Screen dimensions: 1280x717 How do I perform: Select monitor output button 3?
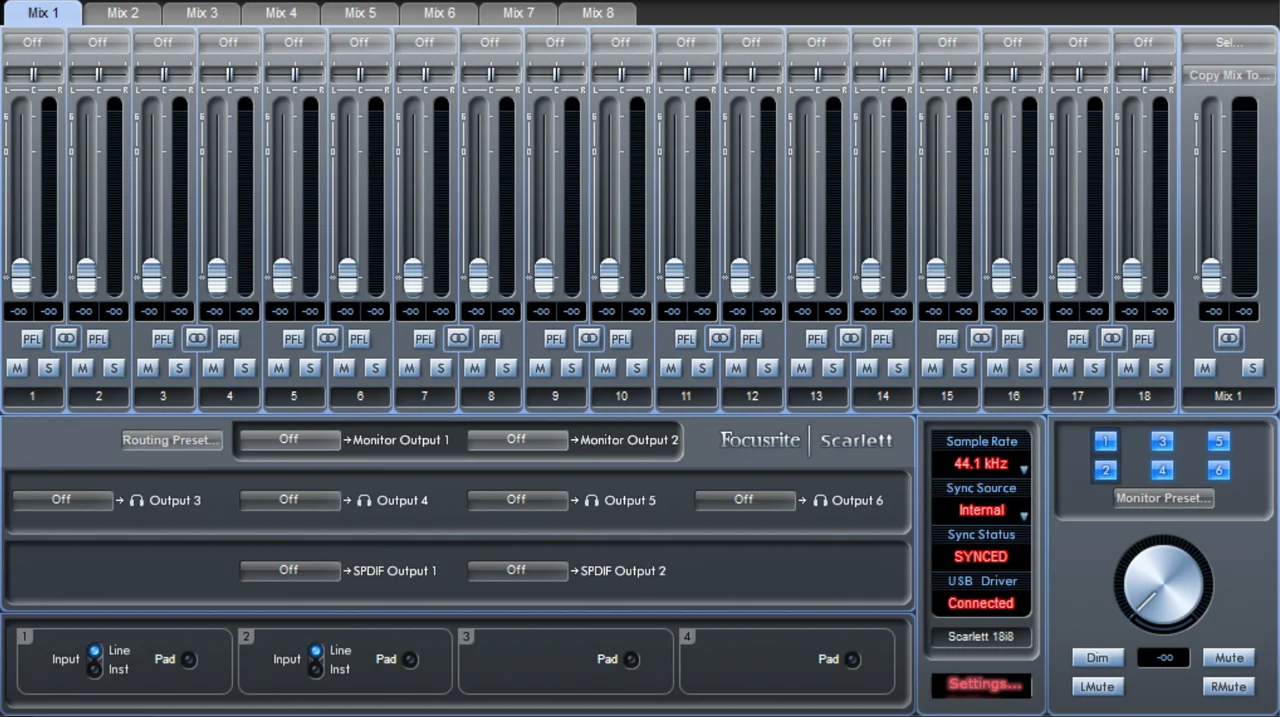[x=1161, y=441]
